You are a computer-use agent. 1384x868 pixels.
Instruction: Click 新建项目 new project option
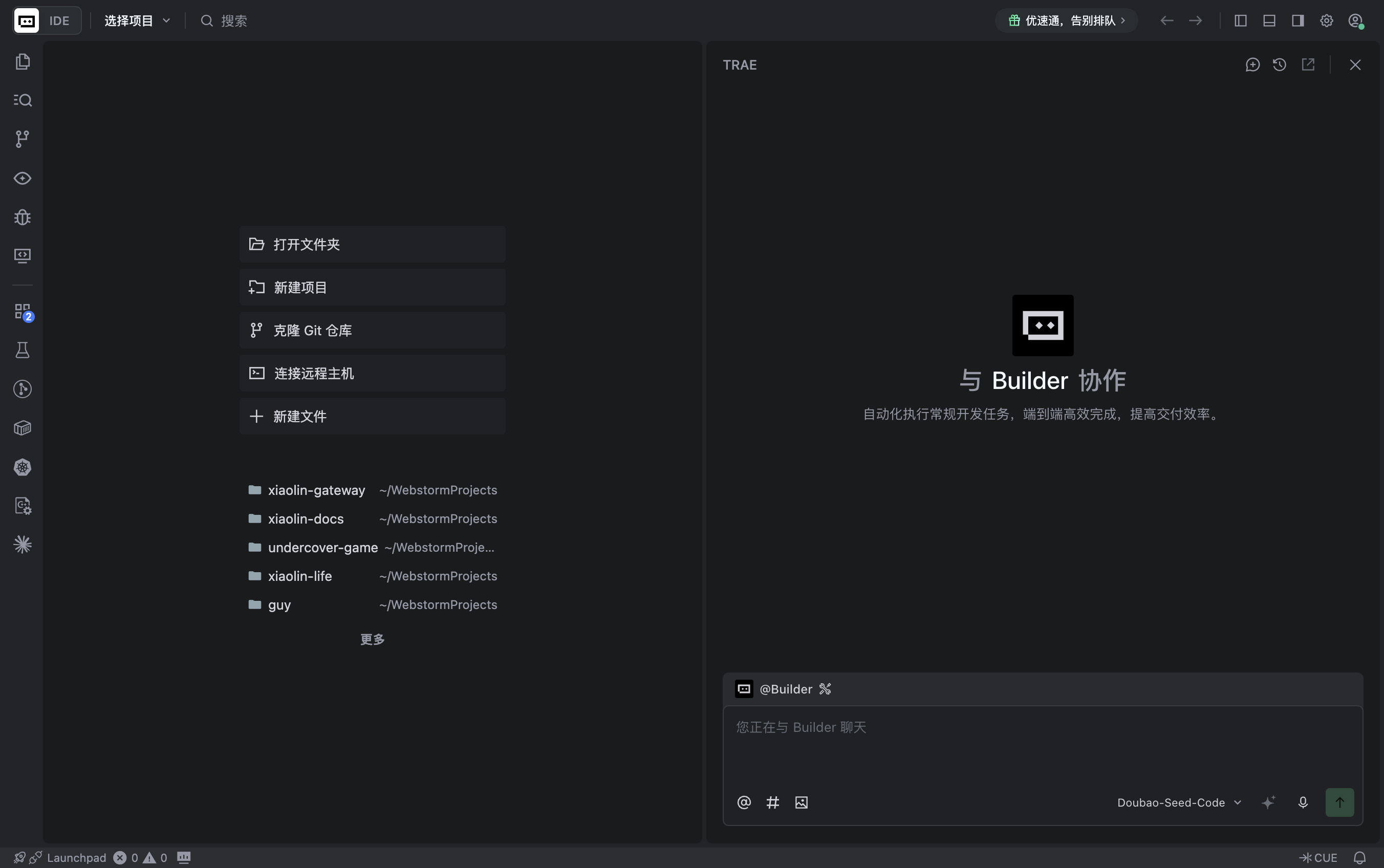click(x=373, y=287)
